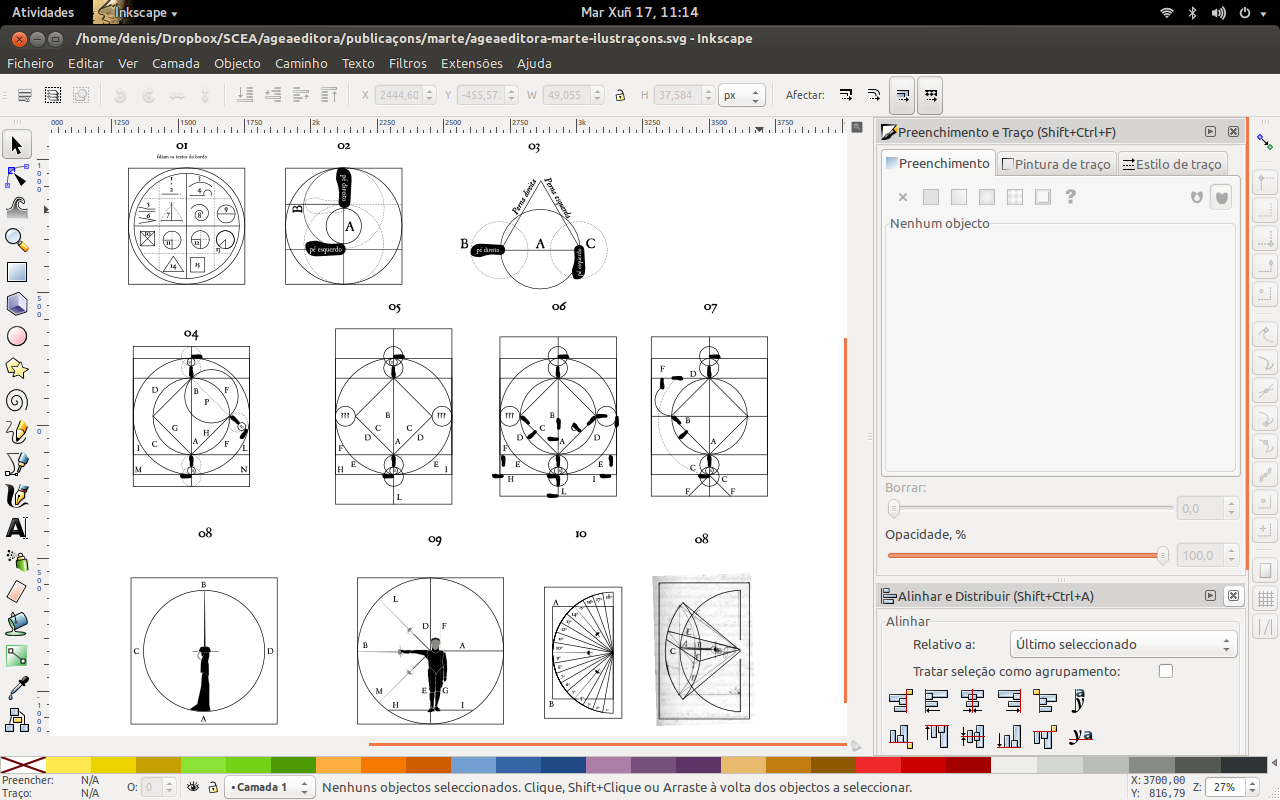Select the Spiral tool
Screen dimensions: 1280x800
click(17, 400)
